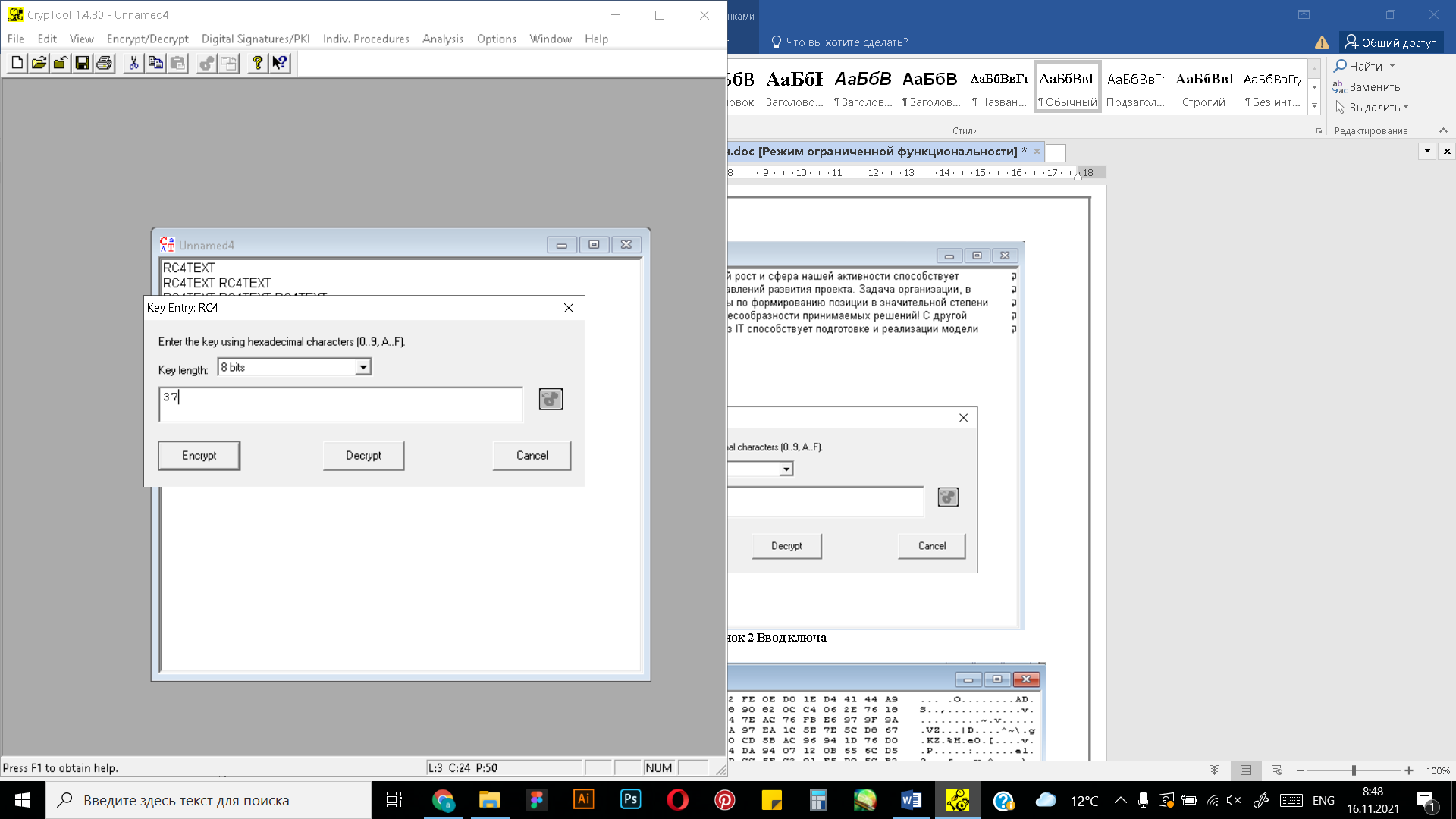
Task: Click the yellow question mark help icon
Action: point(258,63)
